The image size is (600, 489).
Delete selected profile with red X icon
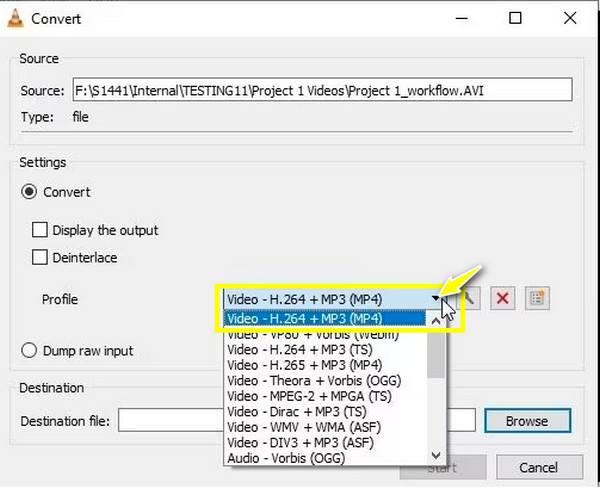click(503, 298)
